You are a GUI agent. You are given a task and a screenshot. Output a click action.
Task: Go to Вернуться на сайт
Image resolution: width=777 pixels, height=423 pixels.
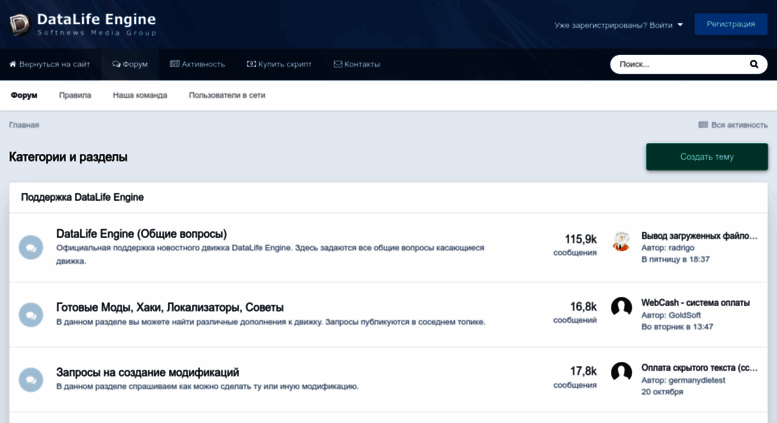(50, 64)
